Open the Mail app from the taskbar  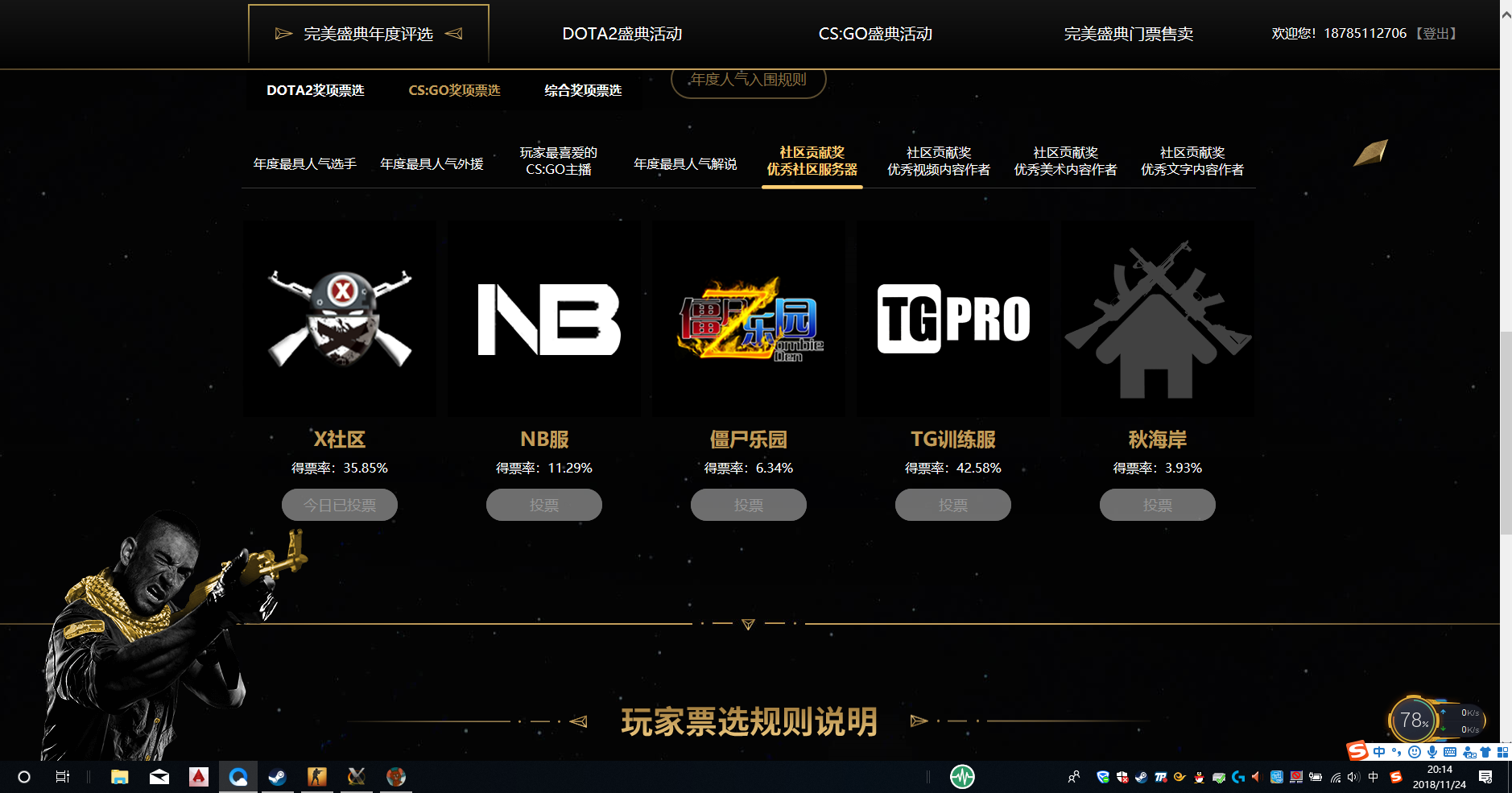coord(159,777)
